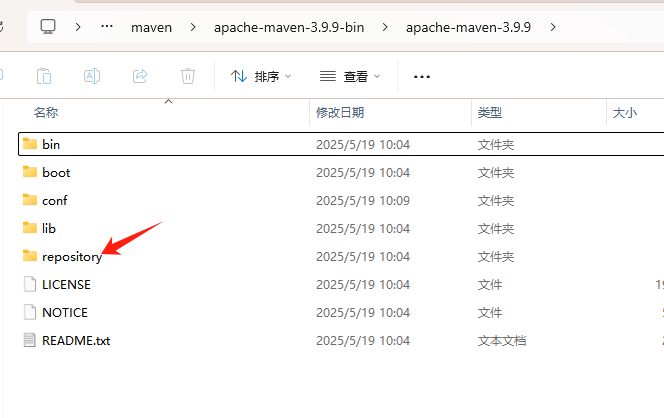The image size is (664, 418).
Task: Click the LICENSE file name
Action: click(66, 285)
